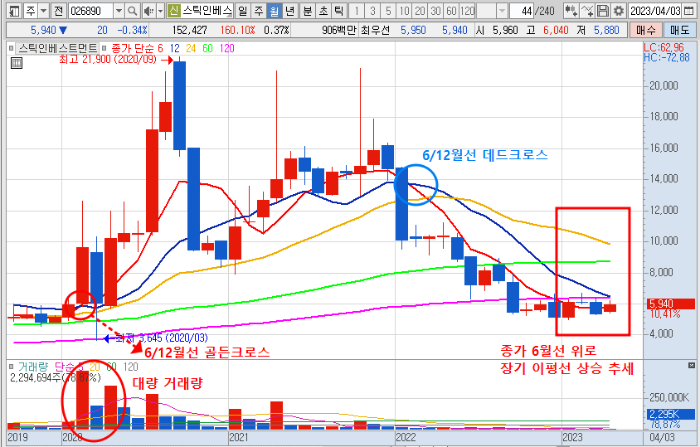Switch to 주 weekly chart period
The image size is (700, 447).
coord(258,11)
